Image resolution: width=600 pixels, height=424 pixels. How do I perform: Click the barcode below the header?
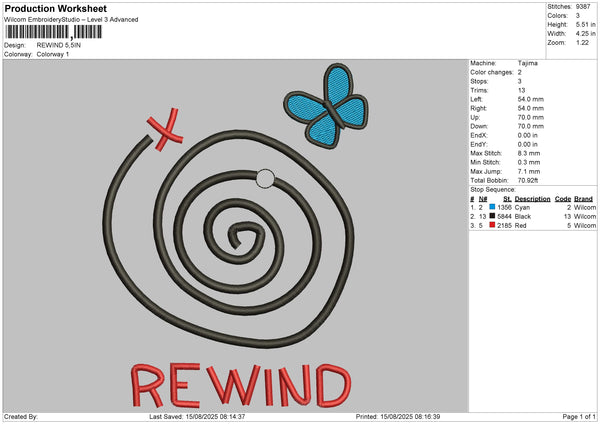44,33
